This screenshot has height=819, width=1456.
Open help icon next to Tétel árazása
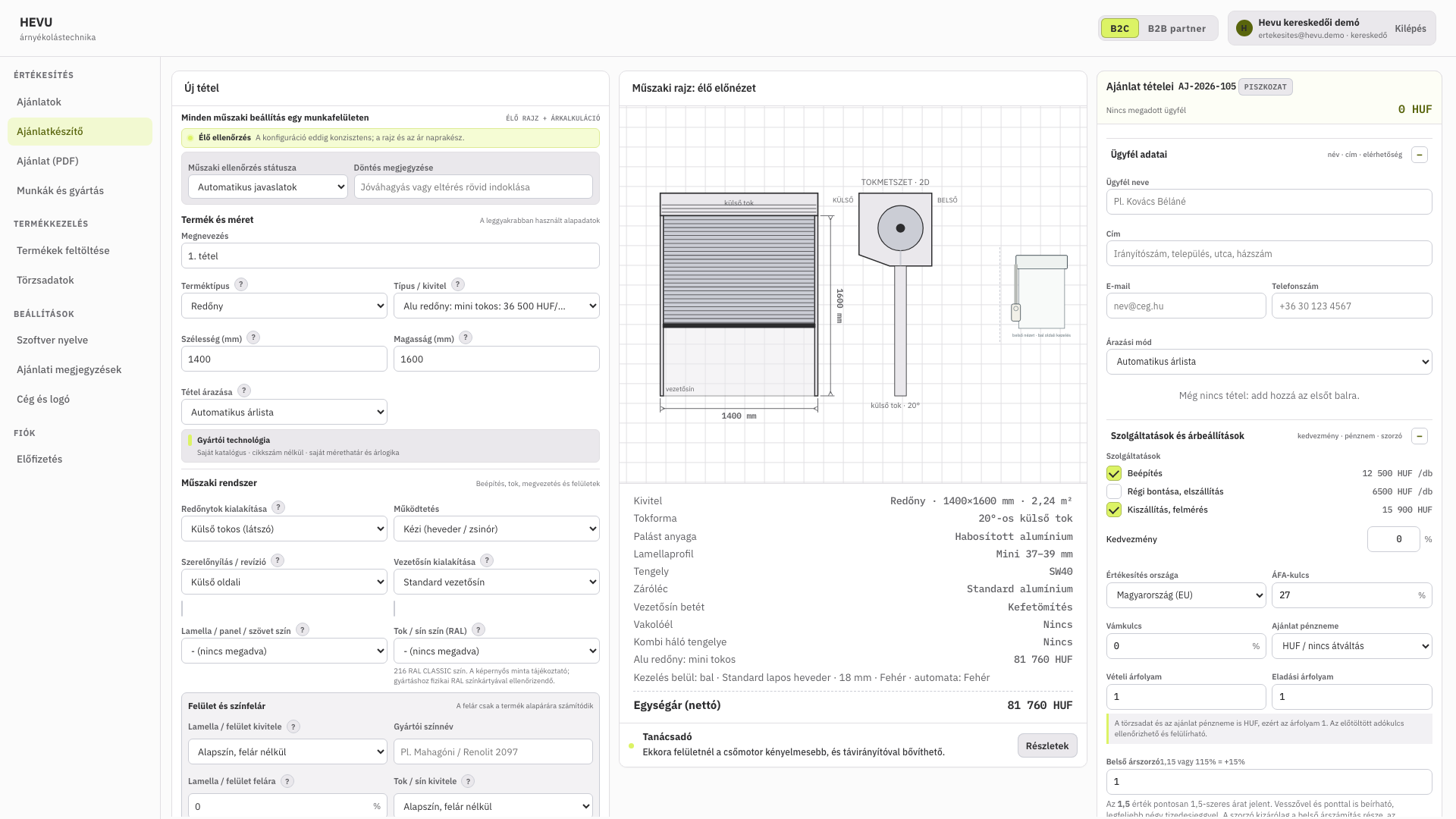pos(244,391)
